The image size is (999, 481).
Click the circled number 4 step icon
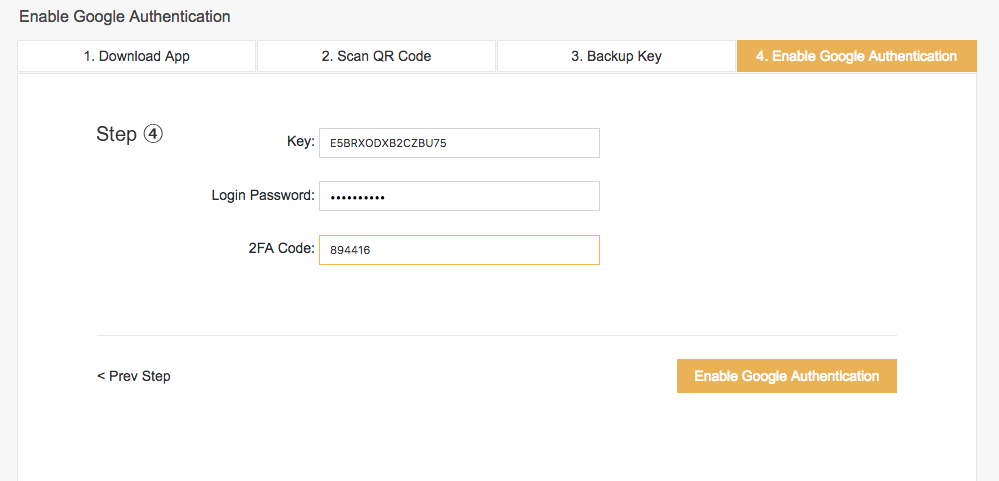(x=153, y=134)
